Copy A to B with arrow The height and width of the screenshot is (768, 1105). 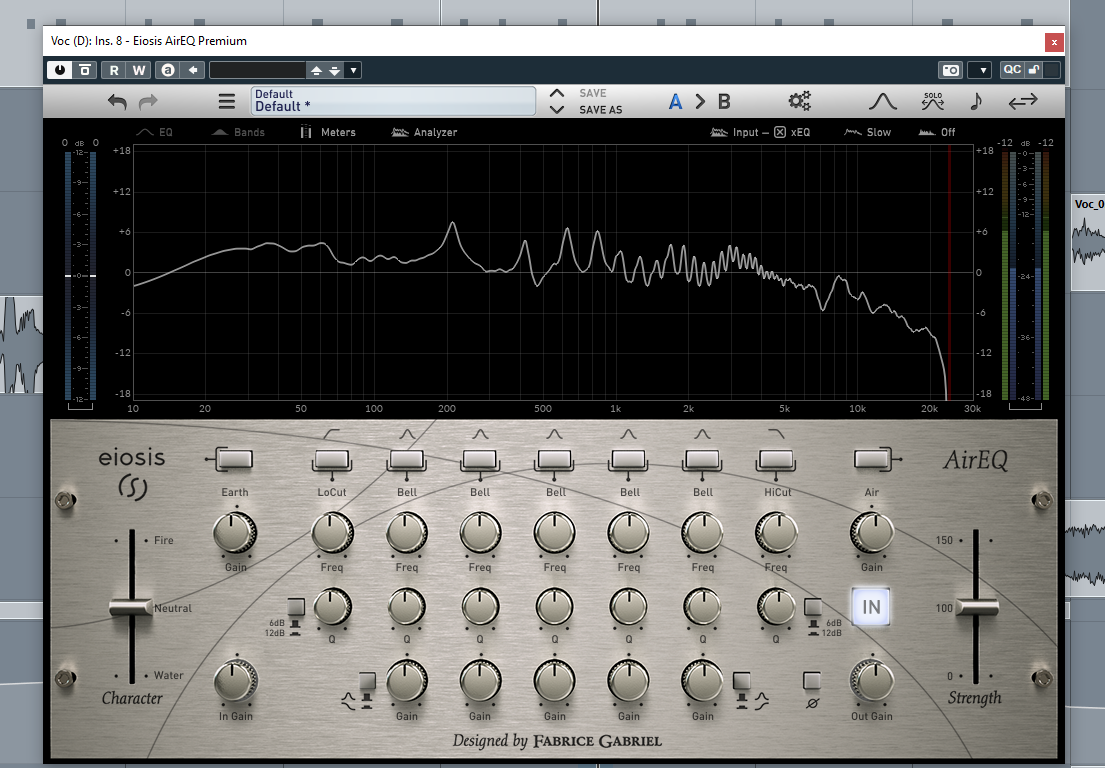point(700,101)
